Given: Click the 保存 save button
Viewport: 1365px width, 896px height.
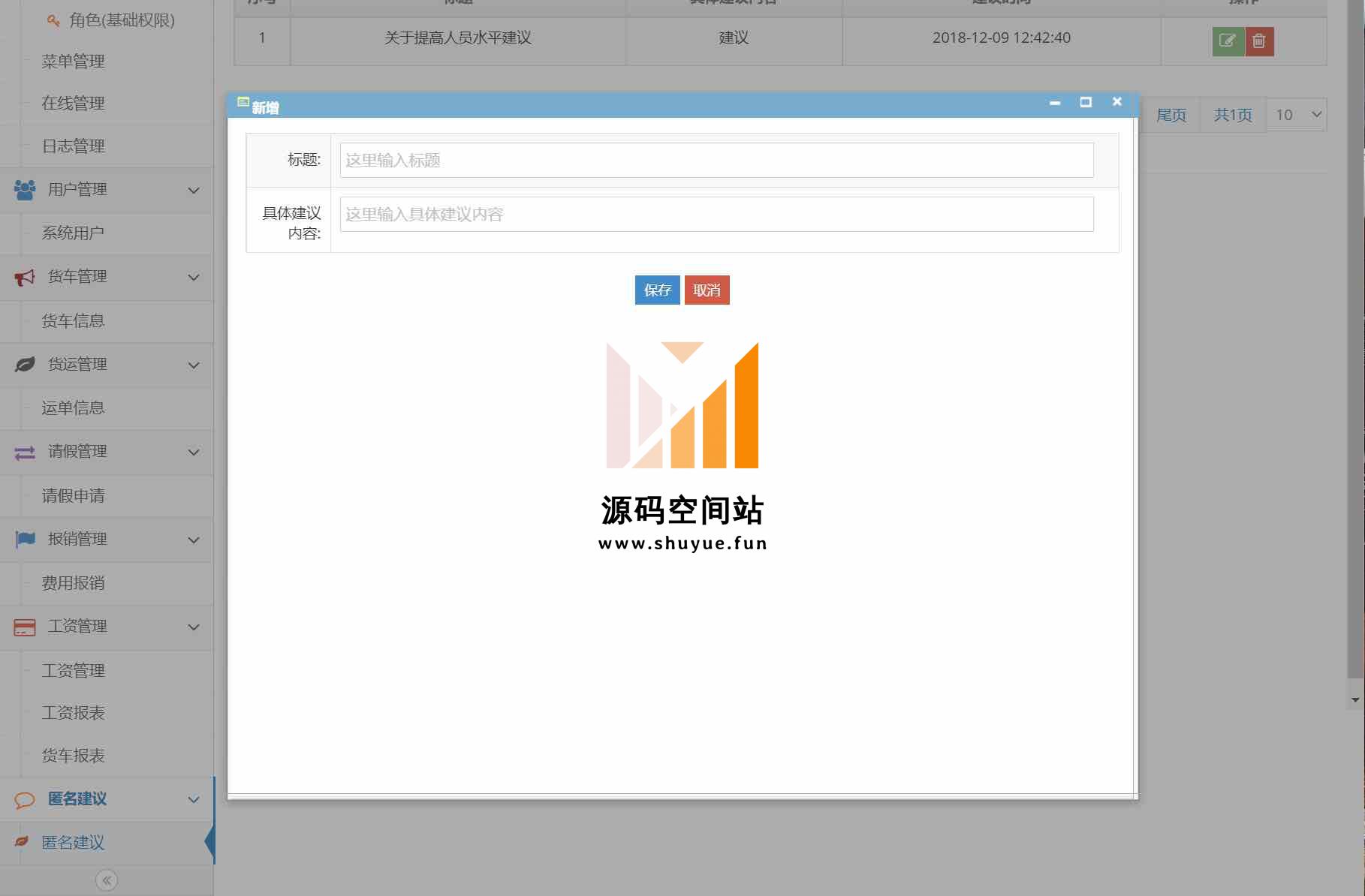Looking at the screenshot, I should (x=657, y=290).
